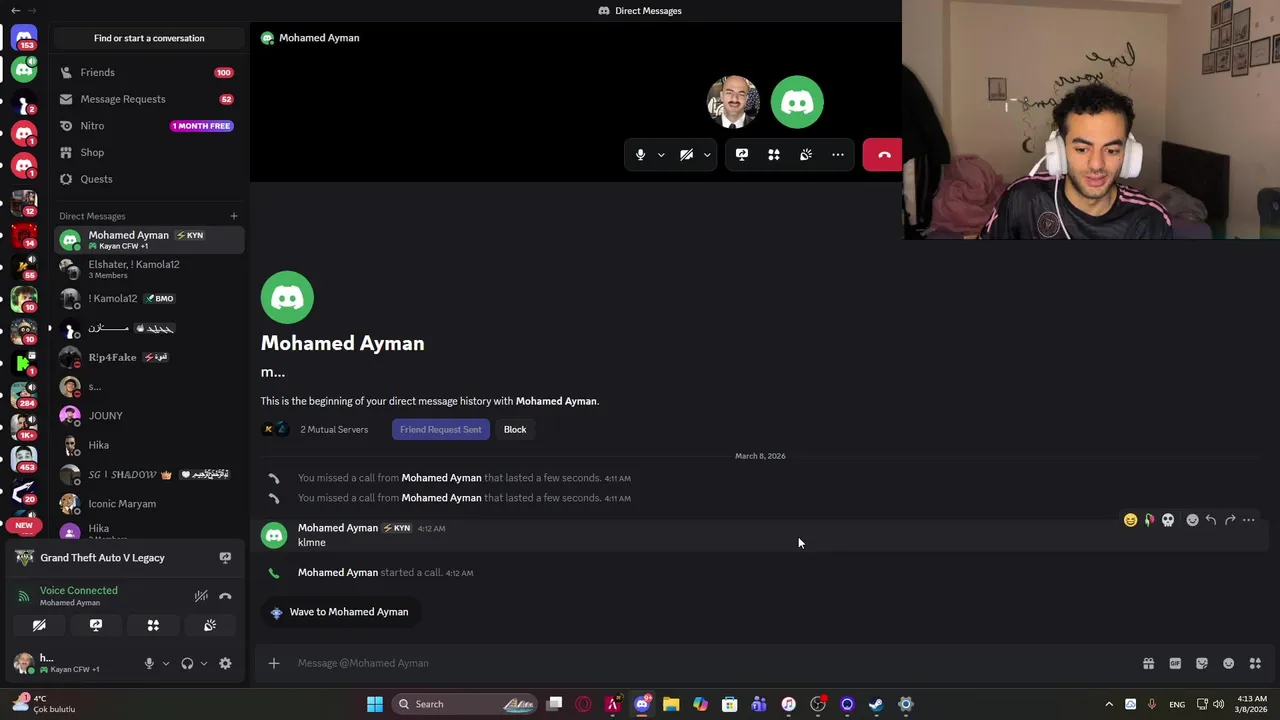This screenshot has width=1280, height=720.
Task: Open Message Requests
Action: tap(148, 99)
